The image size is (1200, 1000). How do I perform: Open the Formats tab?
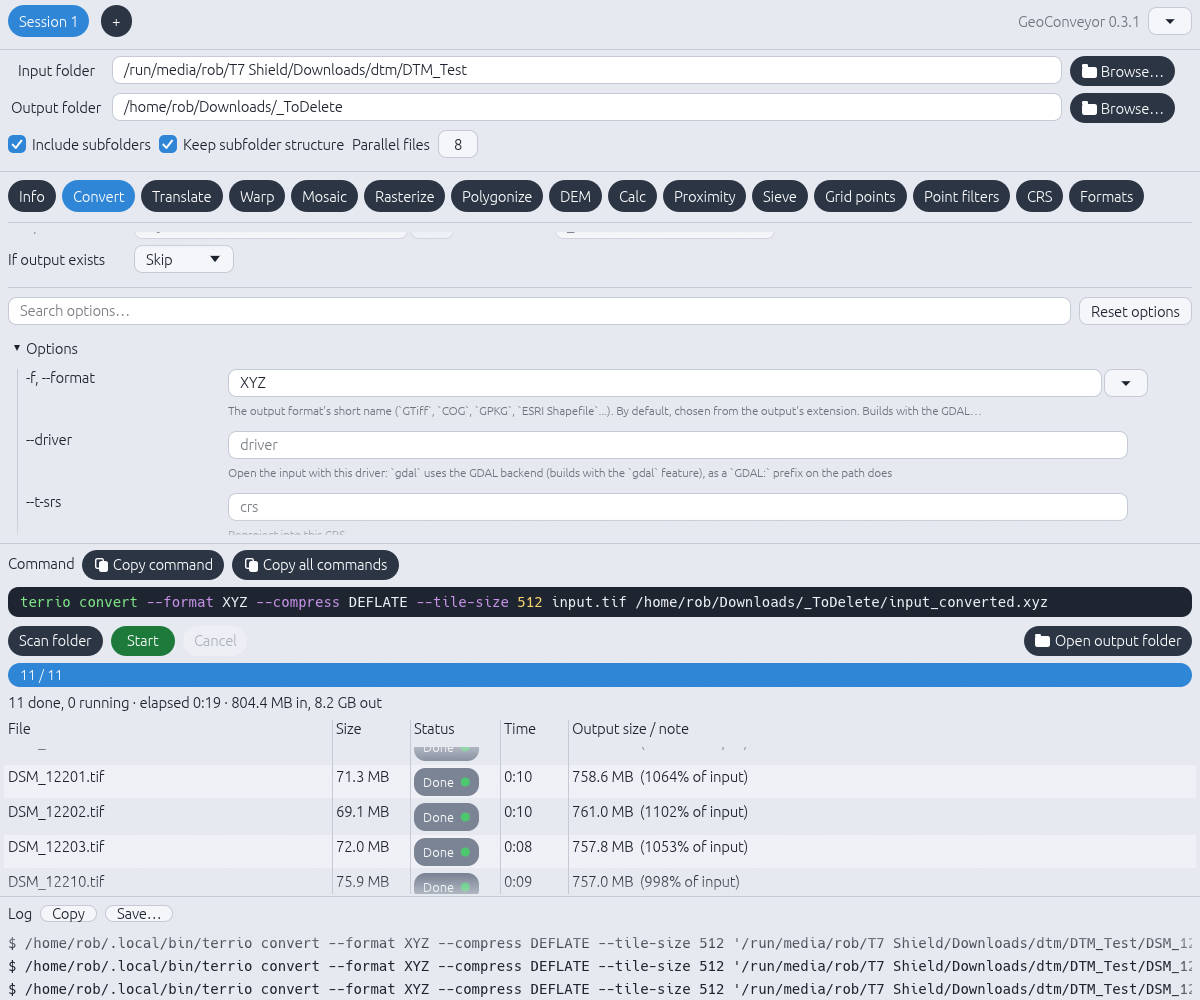(1106, 196)
